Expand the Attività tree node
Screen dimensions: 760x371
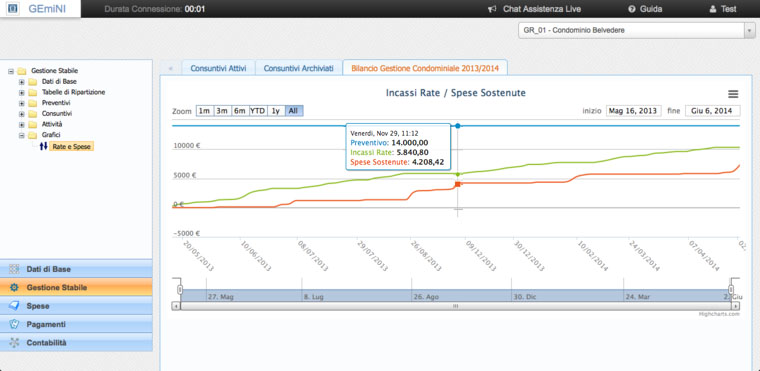point(21,124)
